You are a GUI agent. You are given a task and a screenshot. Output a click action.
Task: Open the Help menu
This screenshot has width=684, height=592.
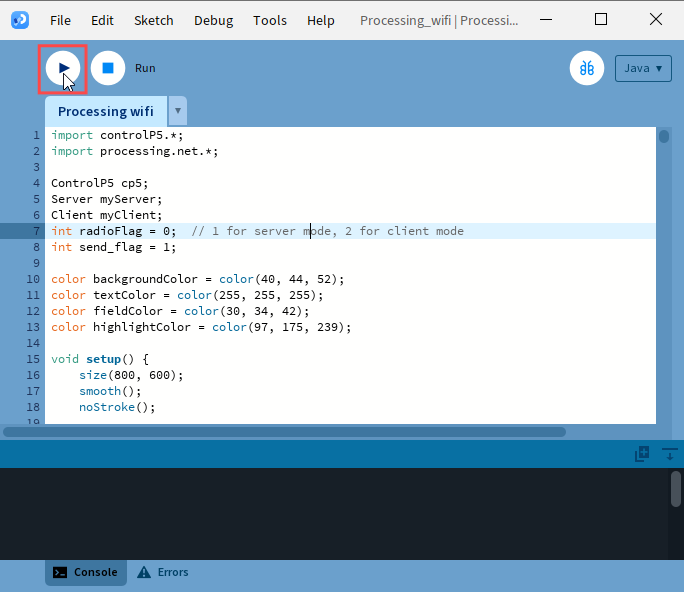(x=321, y=21)
